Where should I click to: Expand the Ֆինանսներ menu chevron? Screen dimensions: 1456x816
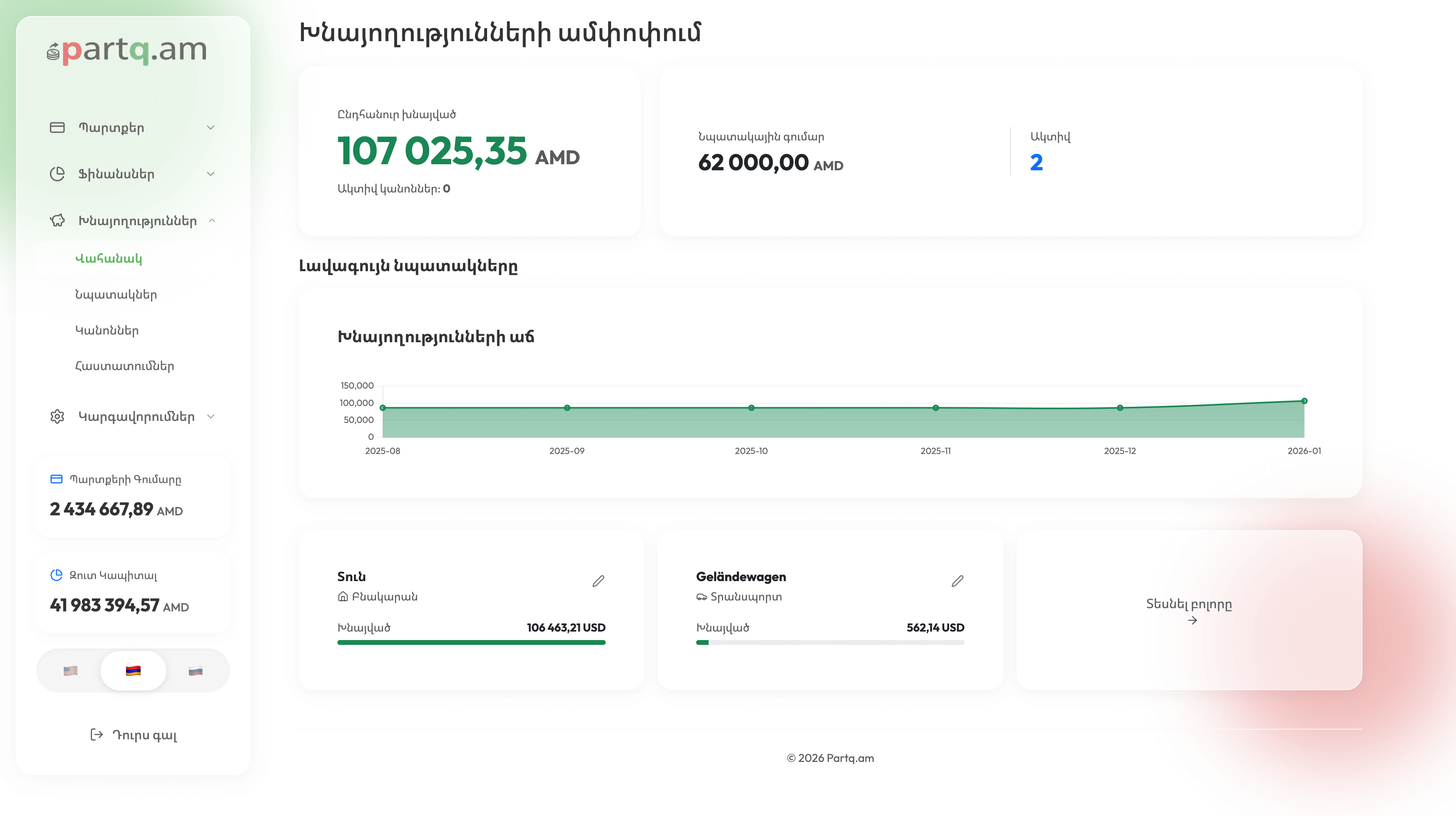211,174
